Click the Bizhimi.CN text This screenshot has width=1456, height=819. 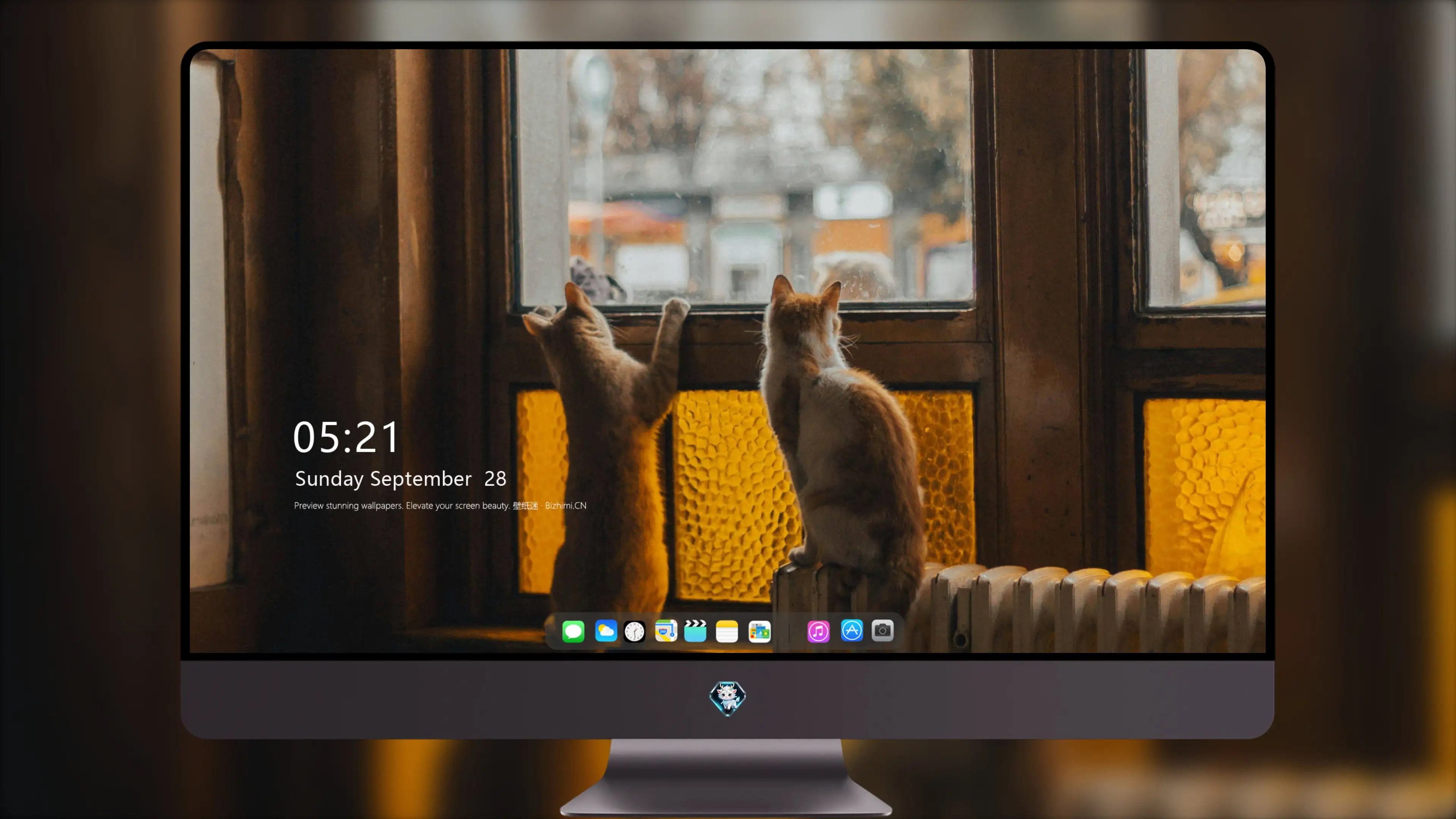pyautogui.click(x=565, y=505)
